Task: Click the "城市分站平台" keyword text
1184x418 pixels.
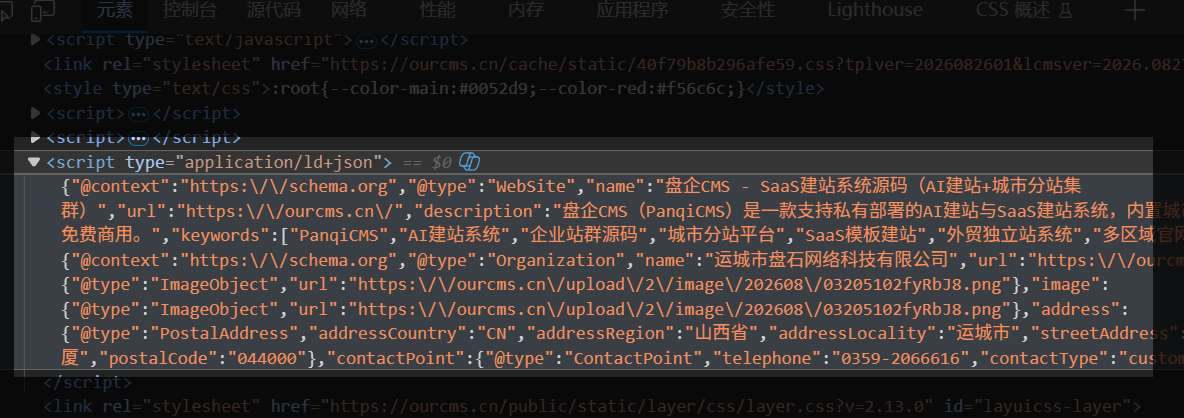Action: click(723, 235)
